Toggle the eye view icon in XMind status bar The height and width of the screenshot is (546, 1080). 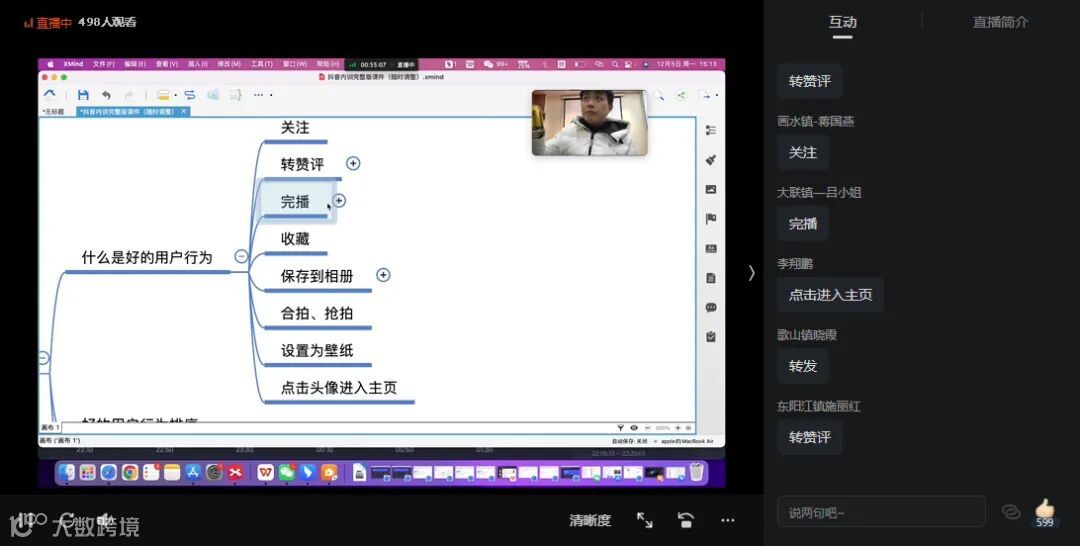[x=634, y=428]
